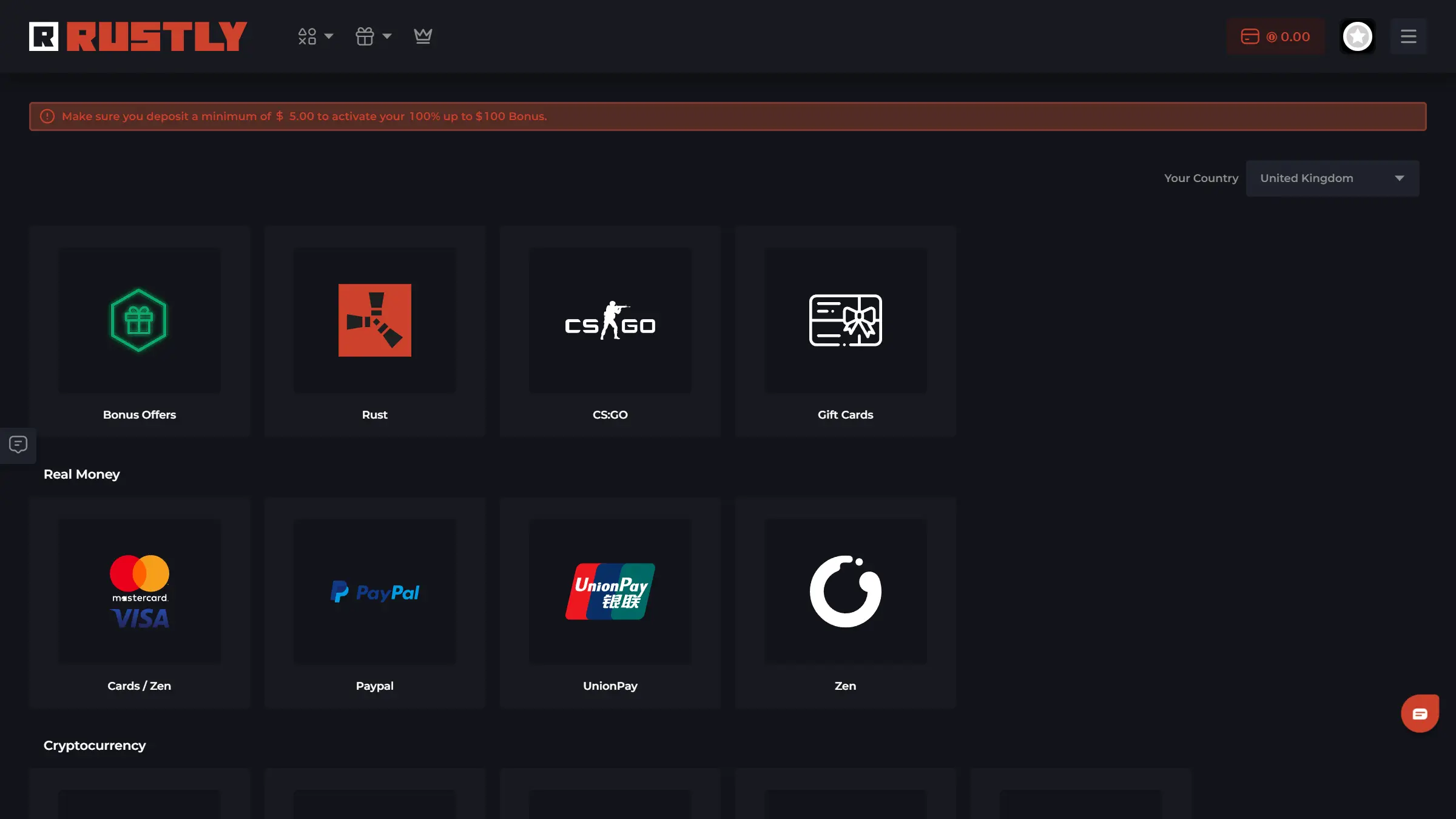Select the Gift Cards icon
1456x819 pixels.
tap(845, 320)
